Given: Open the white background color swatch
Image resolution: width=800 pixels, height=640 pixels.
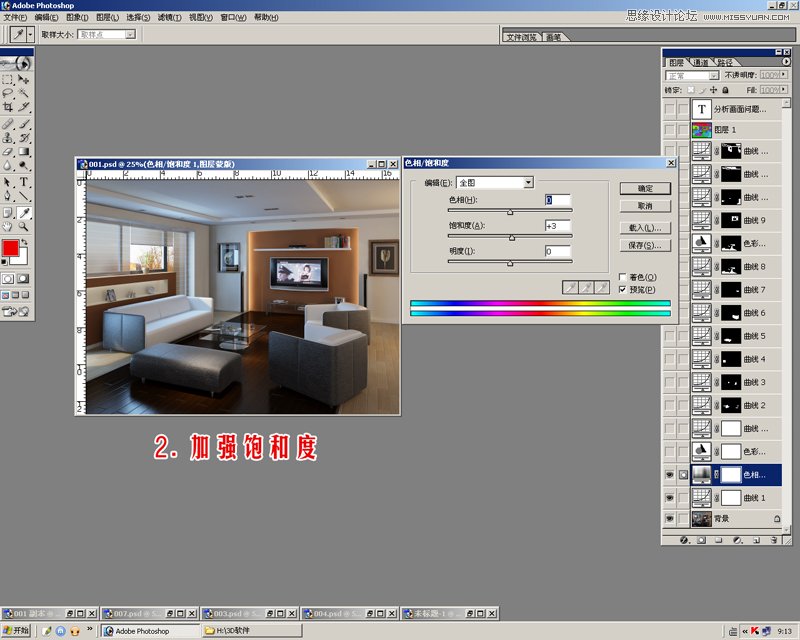Looking at the screenshot, I should [22, 258].
